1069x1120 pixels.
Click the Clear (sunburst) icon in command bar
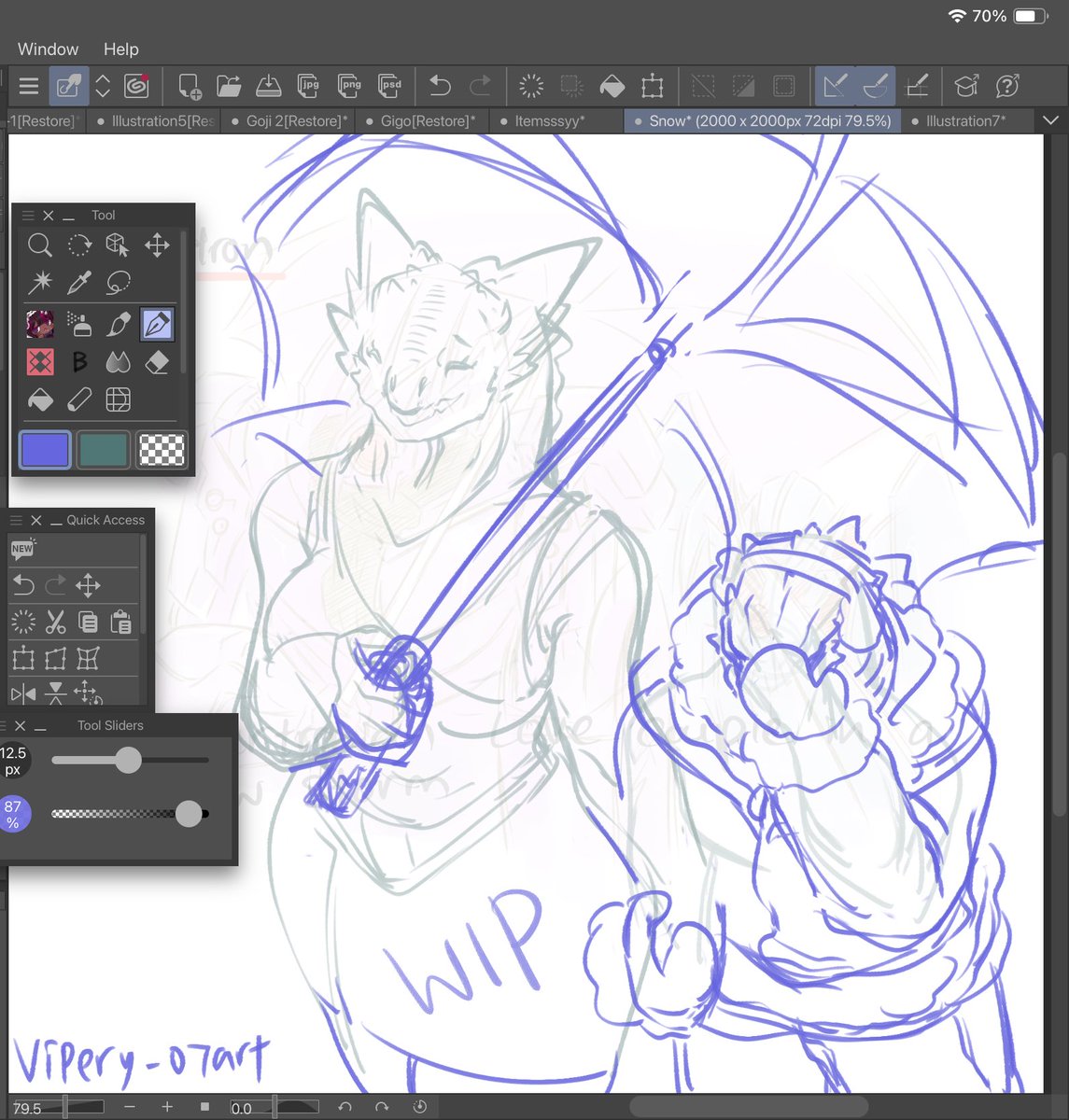(x=531, y=87)
